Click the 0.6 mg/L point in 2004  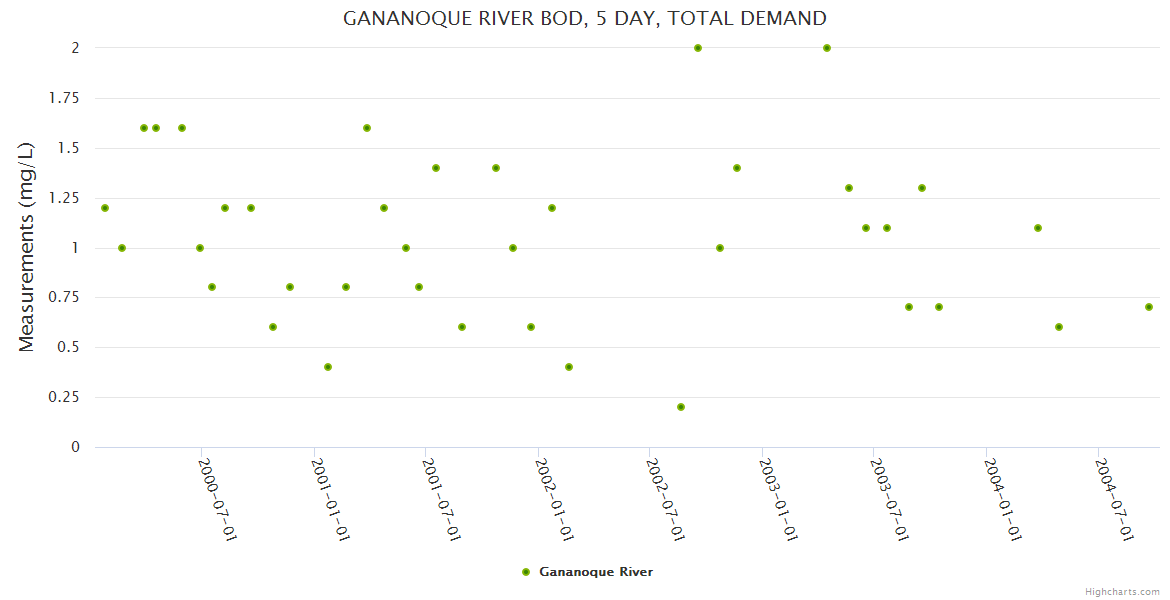coord(1059,327)
